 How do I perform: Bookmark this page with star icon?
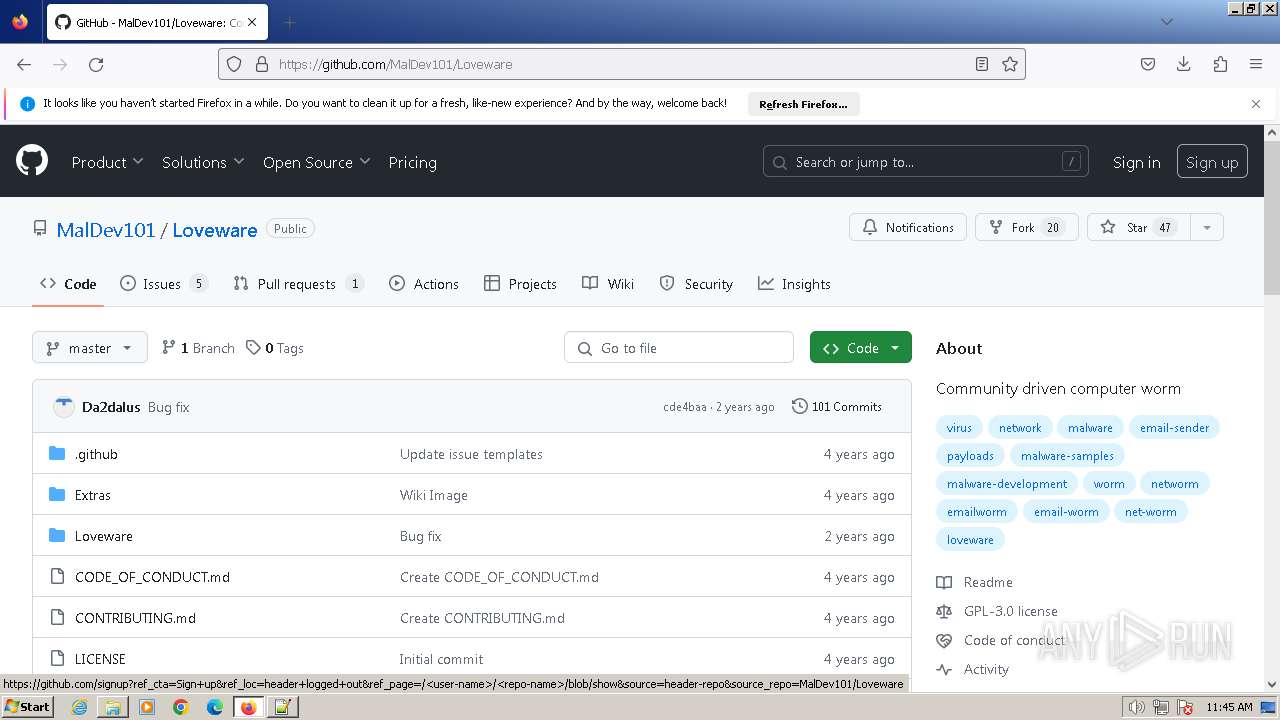[1010, 64]
